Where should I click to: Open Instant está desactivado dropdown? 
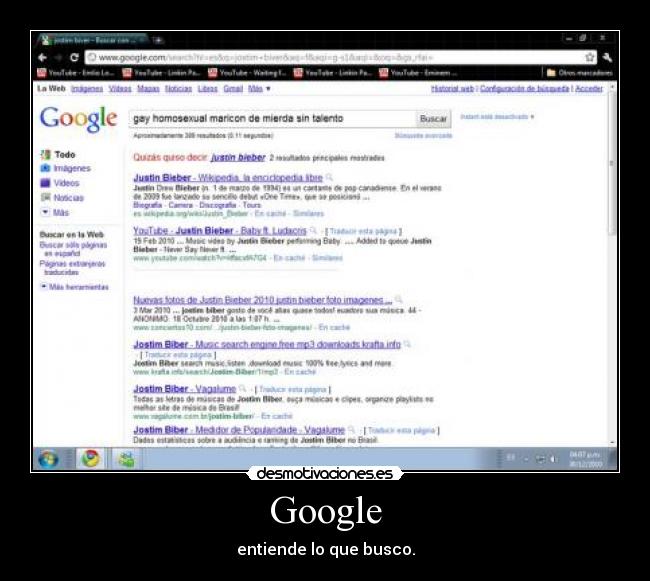pyautogui.click(x=497, y=117)
